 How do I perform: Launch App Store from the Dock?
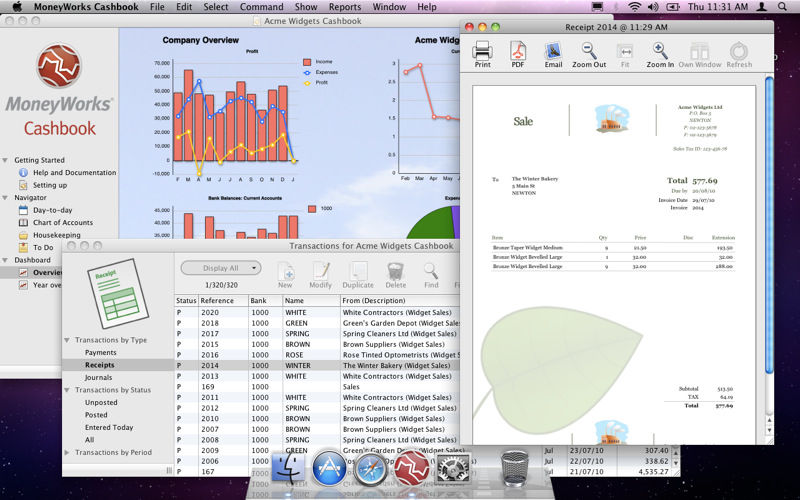click(x=329, y=468)
